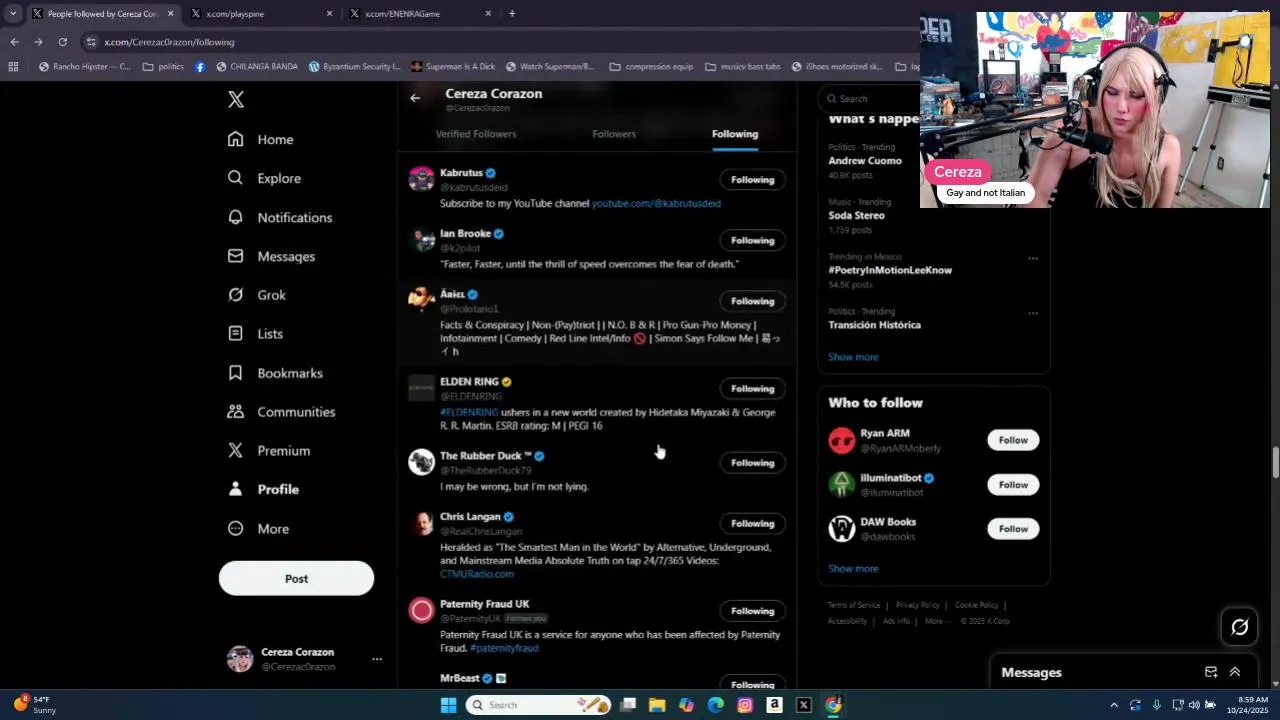Viewport: 1280px width, 720px height.
Task: Open a new browser tab
Action: 512,13
